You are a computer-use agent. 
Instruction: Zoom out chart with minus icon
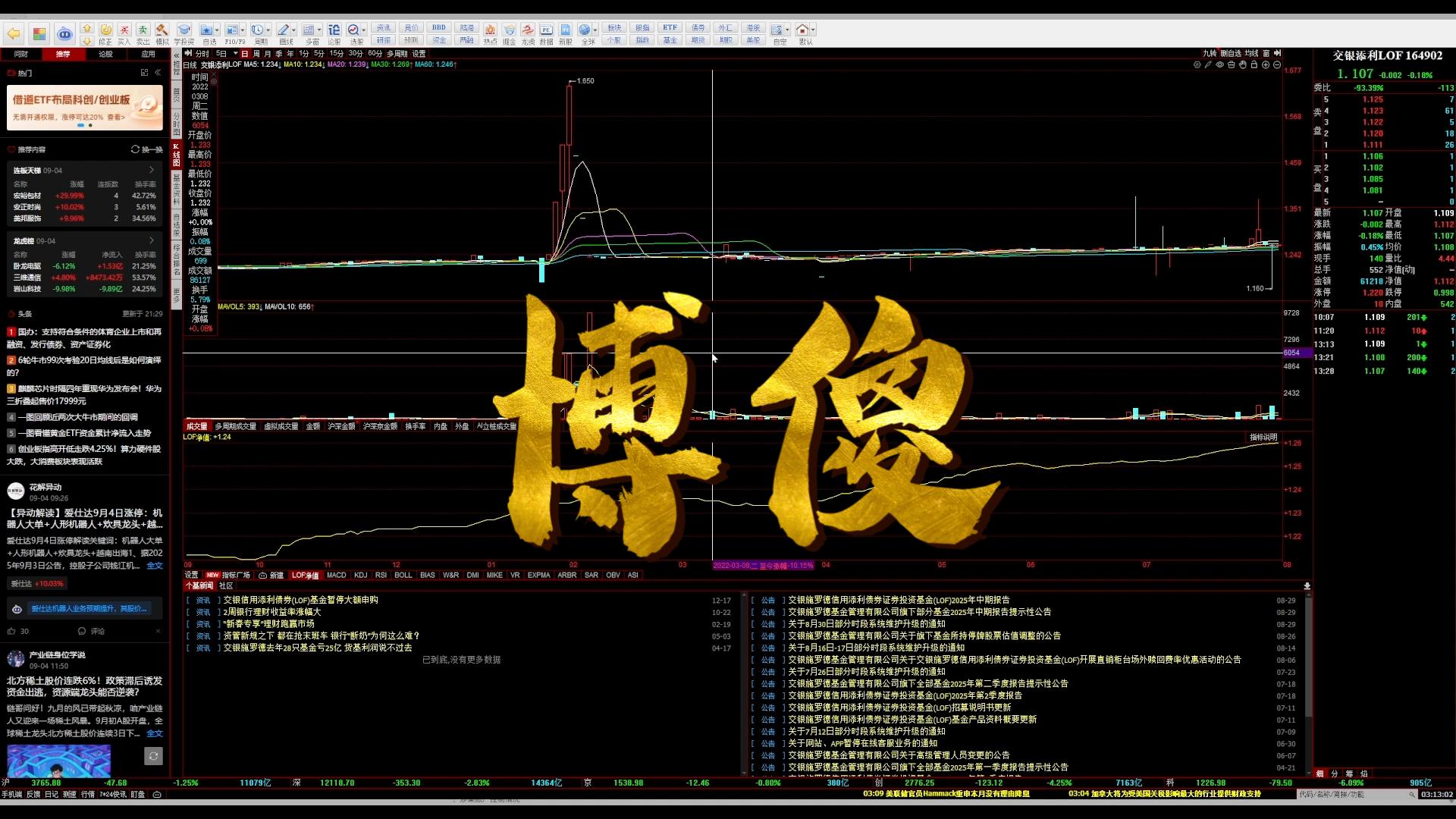tap(1277, 64)
